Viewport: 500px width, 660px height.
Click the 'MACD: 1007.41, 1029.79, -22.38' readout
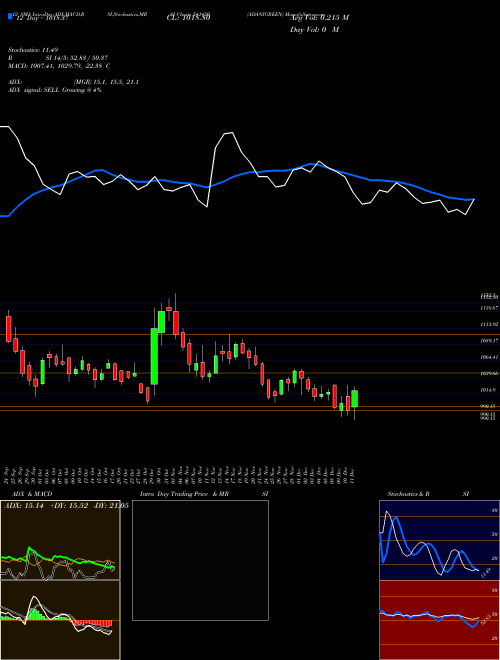[x=57, y=66]
